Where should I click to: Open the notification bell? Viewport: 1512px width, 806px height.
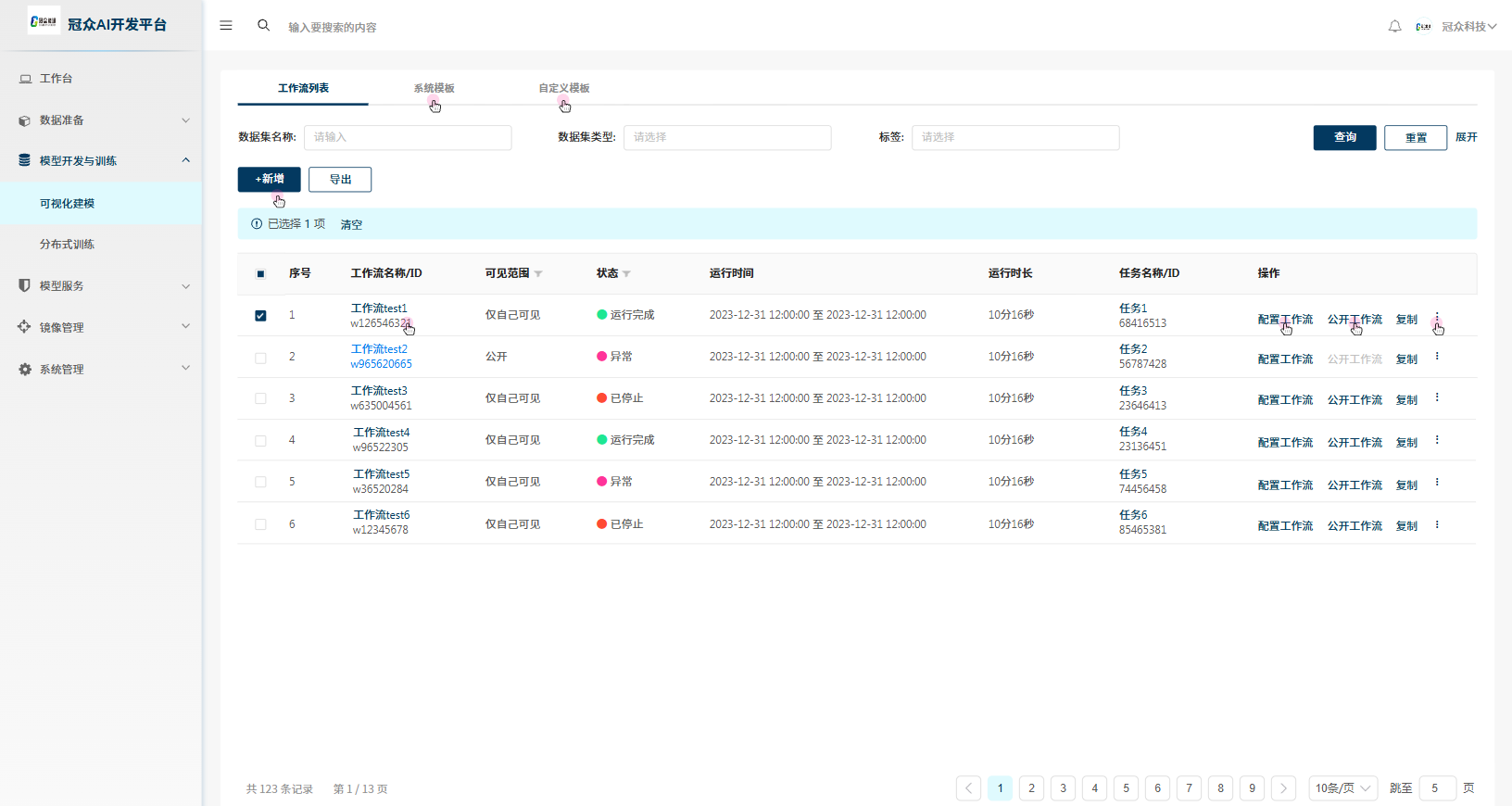click(1394, 27)
